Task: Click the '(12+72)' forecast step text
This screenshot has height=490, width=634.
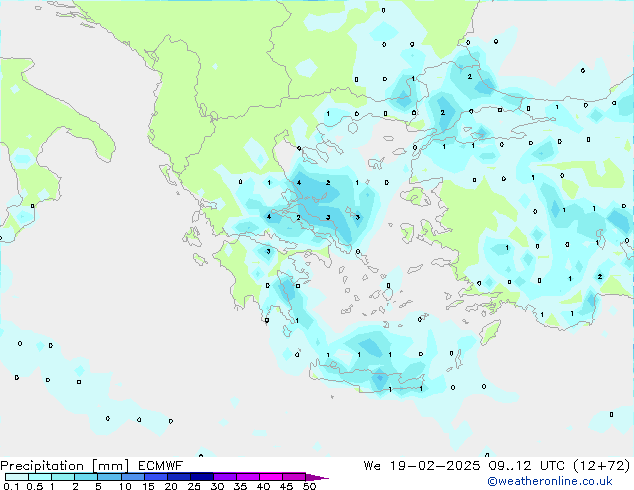Action: pyautogui.click(x=602, y=466)
